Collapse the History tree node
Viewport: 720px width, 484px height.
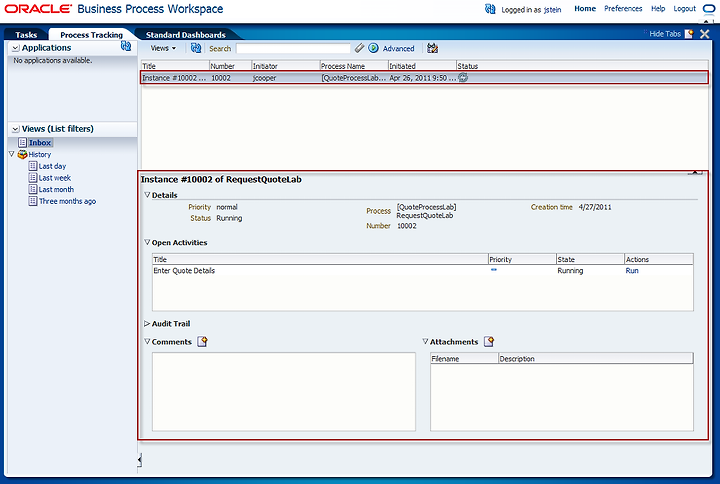[x=11, y=154]
